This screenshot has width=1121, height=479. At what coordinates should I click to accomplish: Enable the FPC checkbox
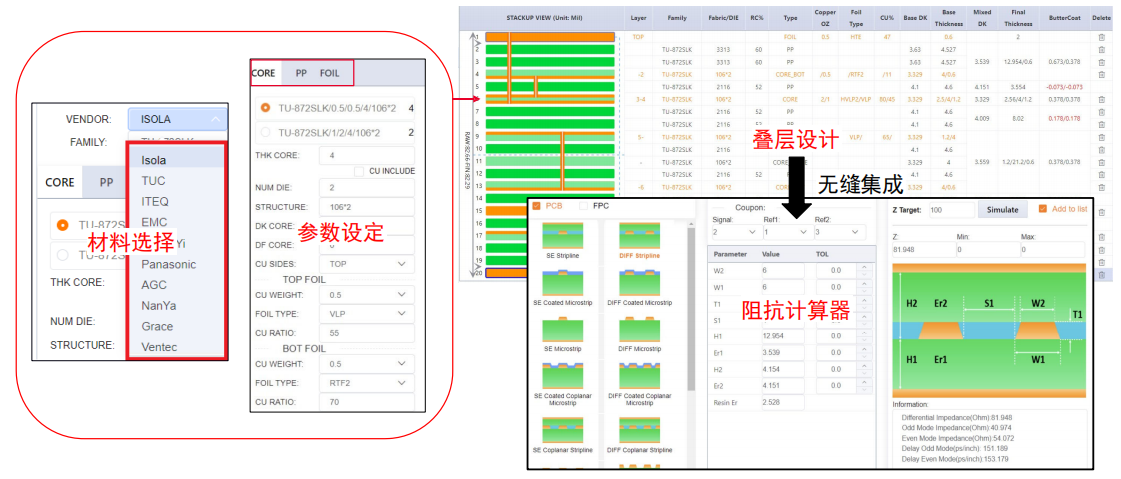tap(583, 206)
